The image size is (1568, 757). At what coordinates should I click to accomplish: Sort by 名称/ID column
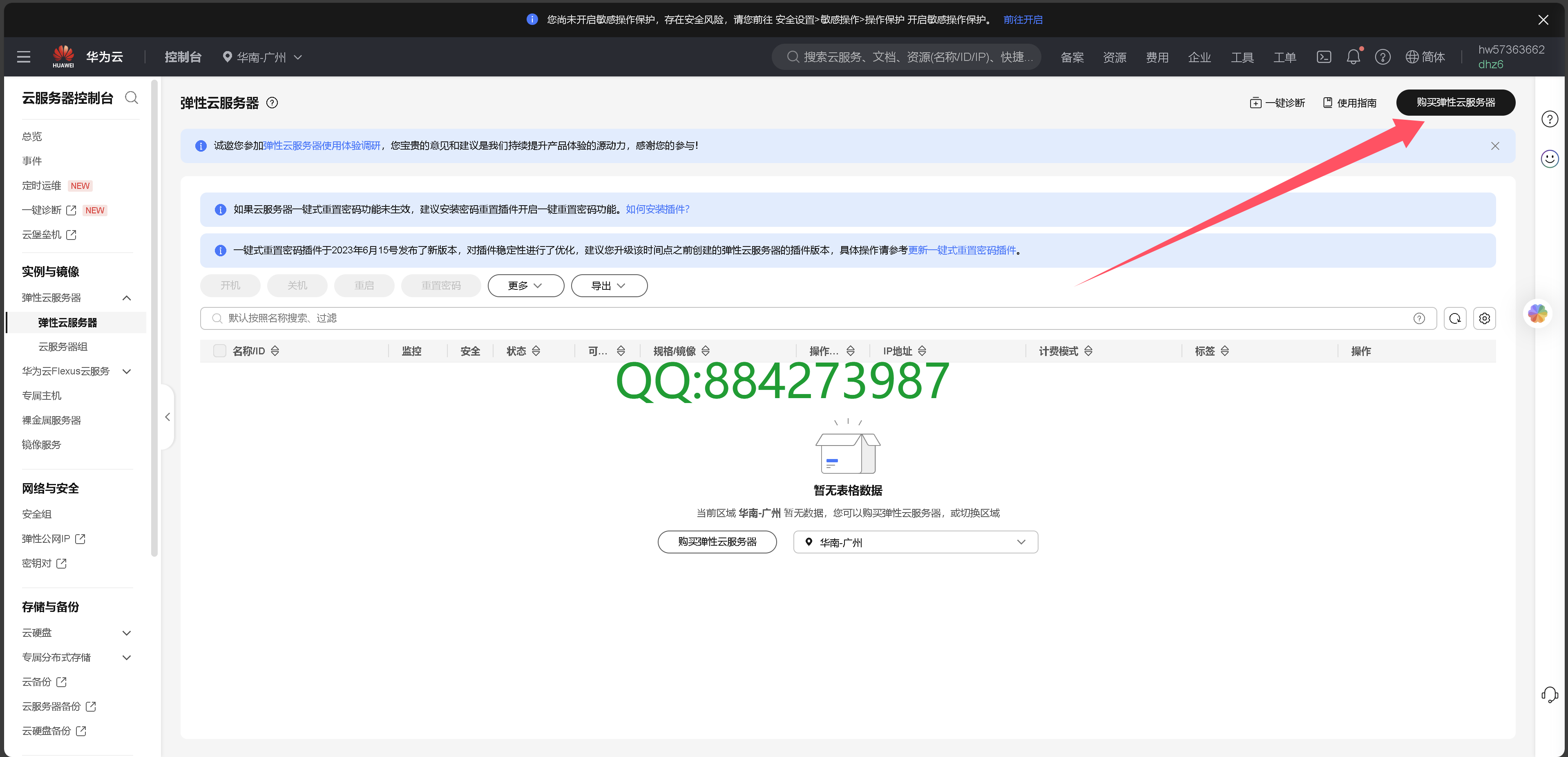click(x=275, y=352)
